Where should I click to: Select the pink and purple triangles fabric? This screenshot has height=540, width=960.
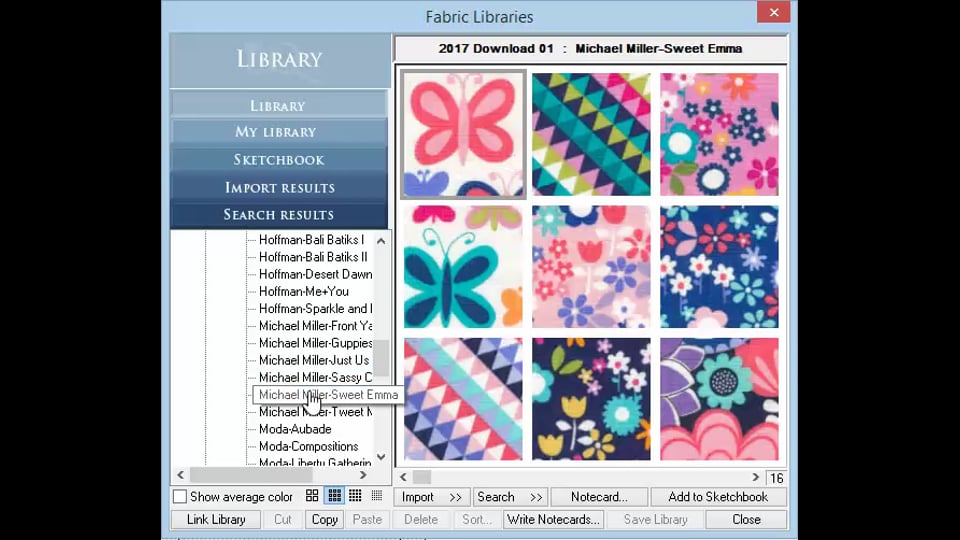pyautogui.click(x=463, y=399)
